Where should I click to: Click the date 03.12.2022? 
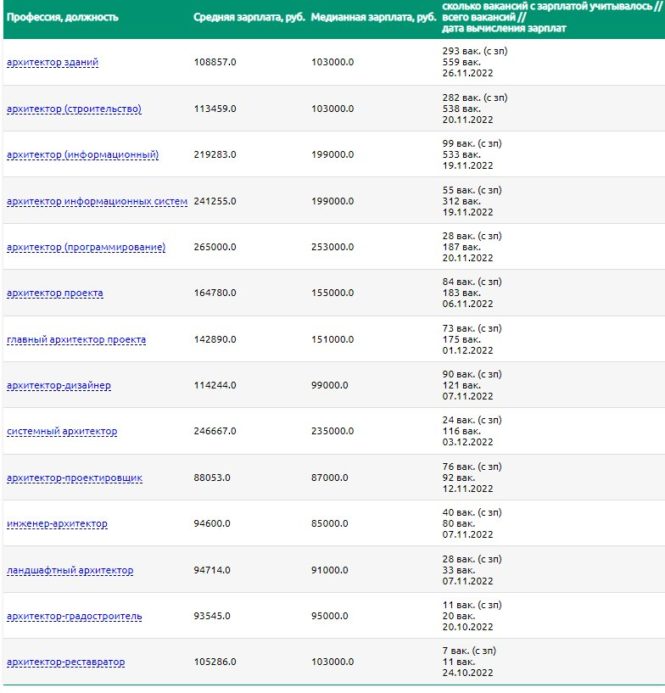(467, 442)
